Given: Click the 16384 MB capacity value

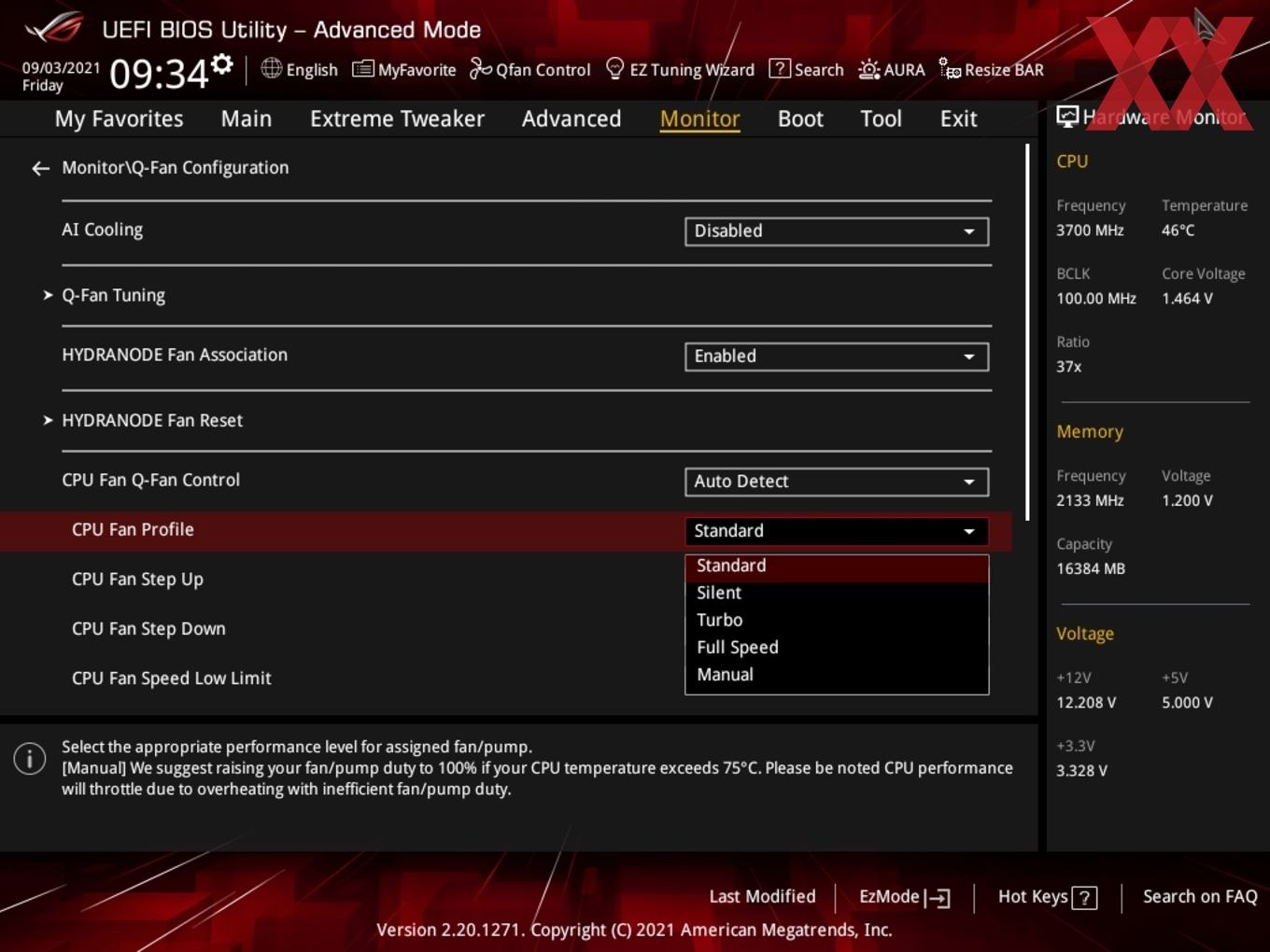Looking at the screenshot, I should coord(1091,568).
